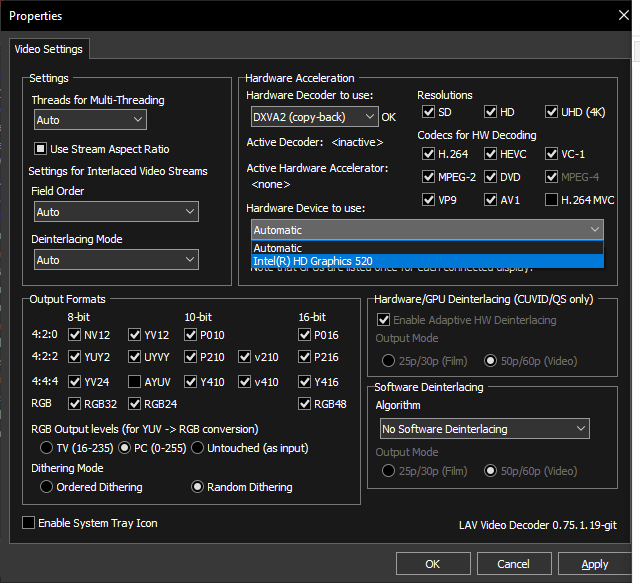Toggle DVD codec checkbox
The image size is (640, 583).
click(x=490, y=177)
